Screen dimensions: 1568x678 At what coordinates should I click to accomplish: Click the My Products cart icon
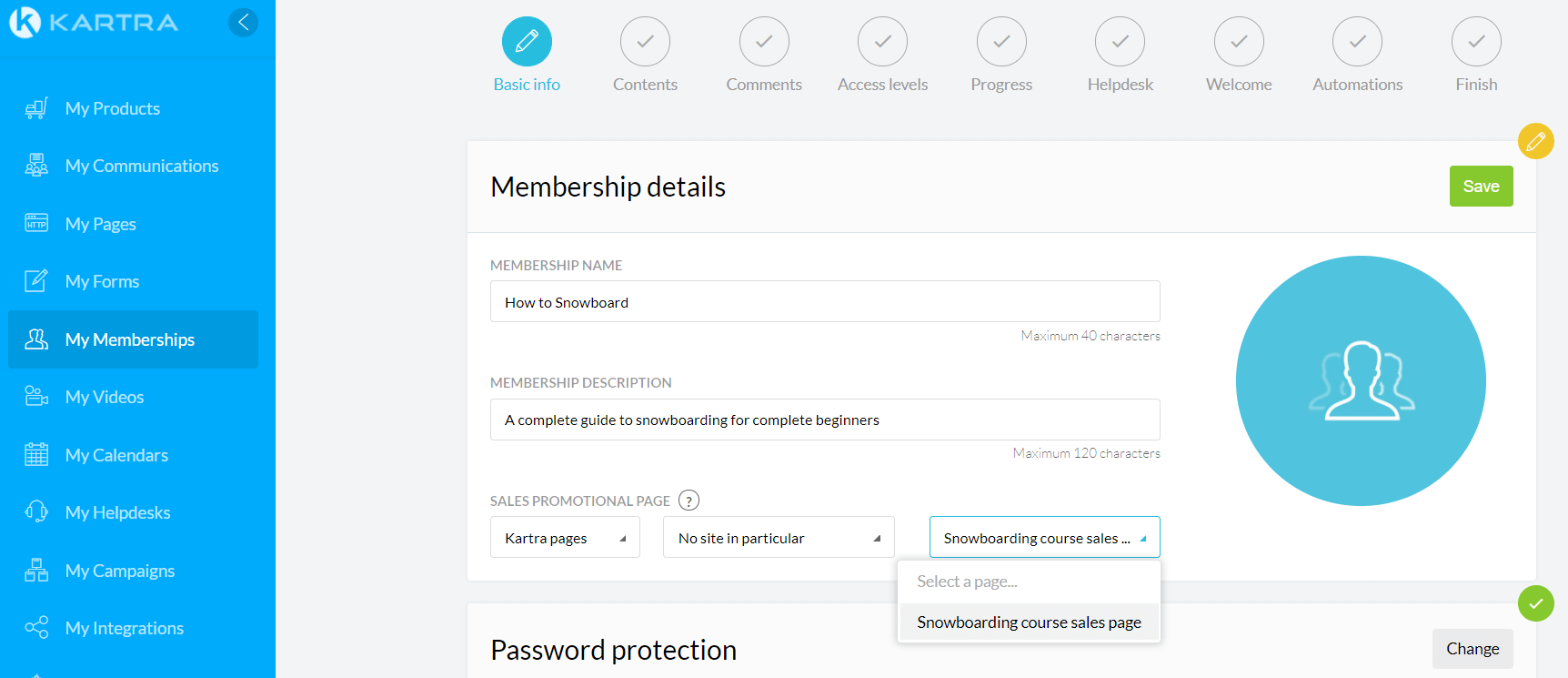pyautogui.click(x=36, y=108)
